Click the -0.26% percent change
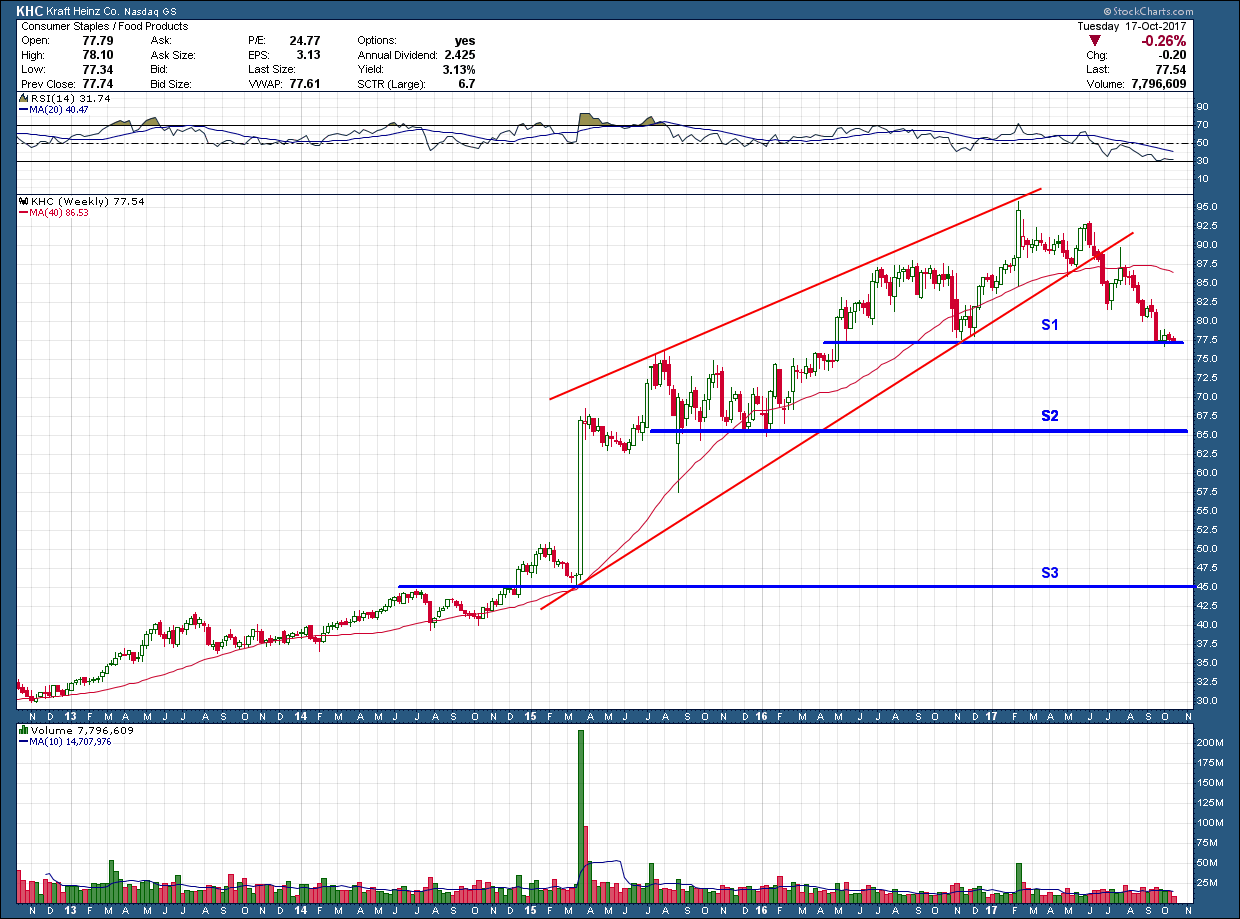This screenshot has width=1240, height=919. tap(1164, 41)
